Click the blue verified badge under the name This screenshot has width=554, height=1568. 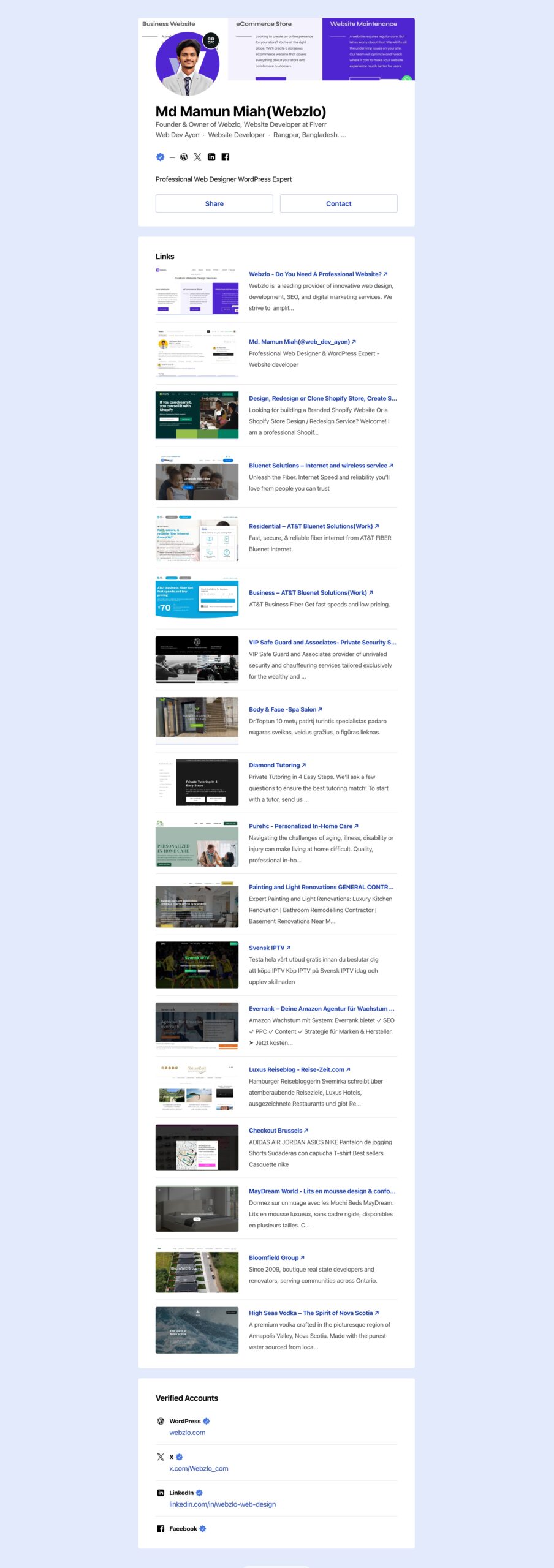pyautogui.click(x=161, y=157)
